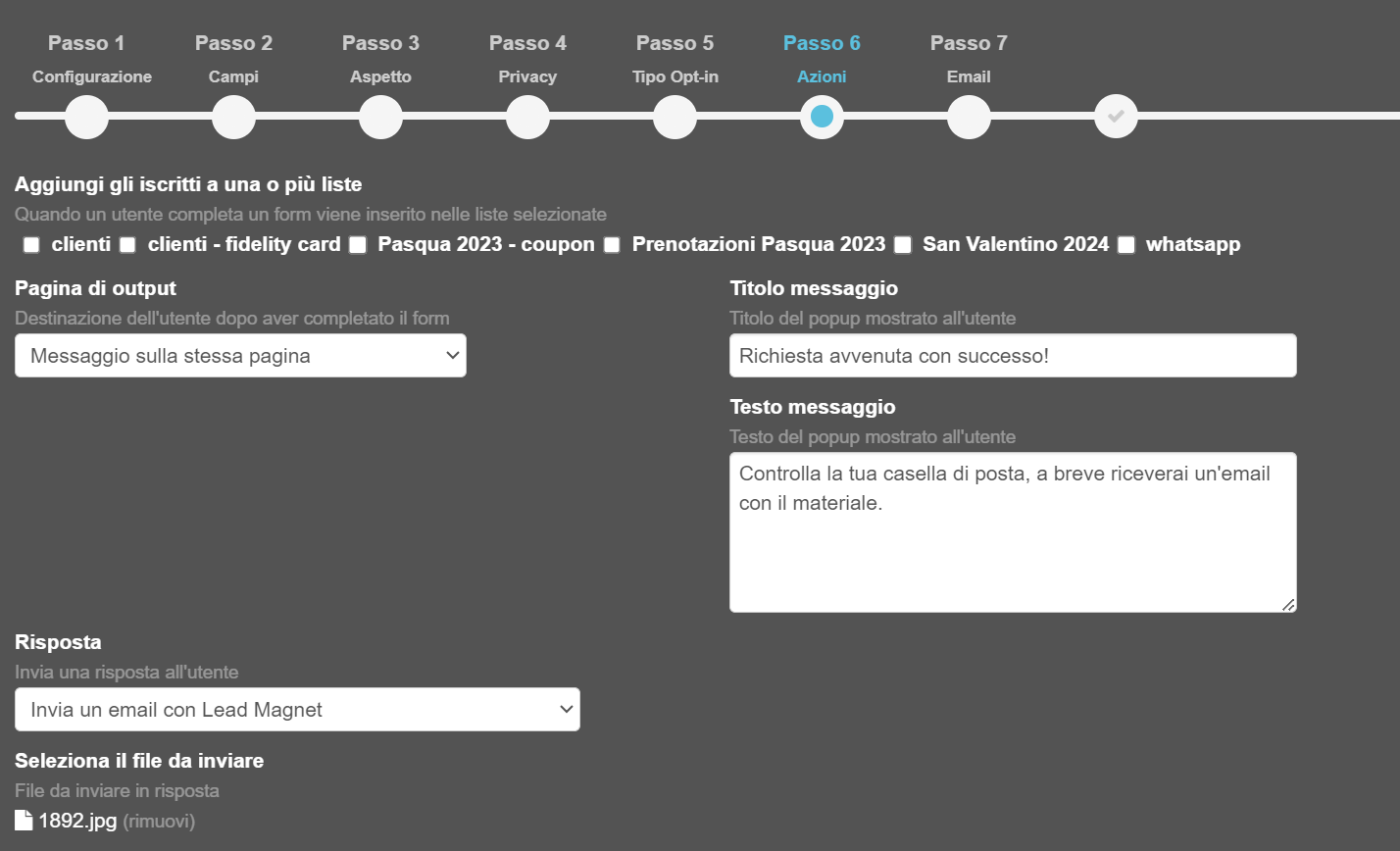Select the Passo 7 Email label
The image size is (1400, 851).
click(969, 75)
